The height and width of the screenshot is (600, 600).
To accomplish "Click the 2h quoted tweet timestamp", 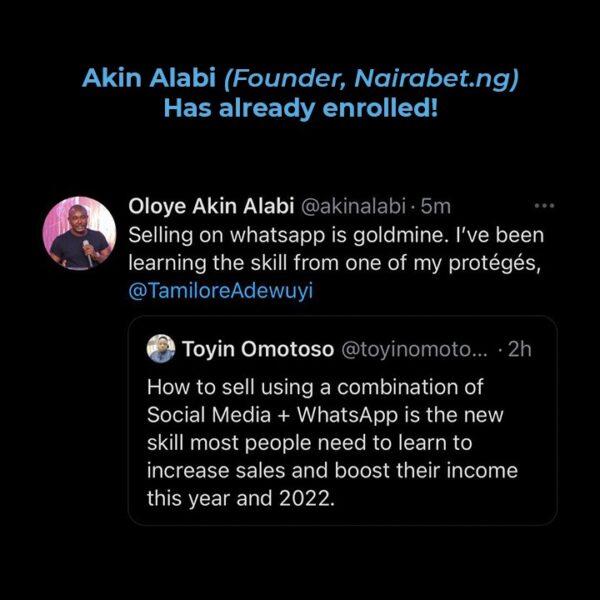I will [x=520, y=349].
